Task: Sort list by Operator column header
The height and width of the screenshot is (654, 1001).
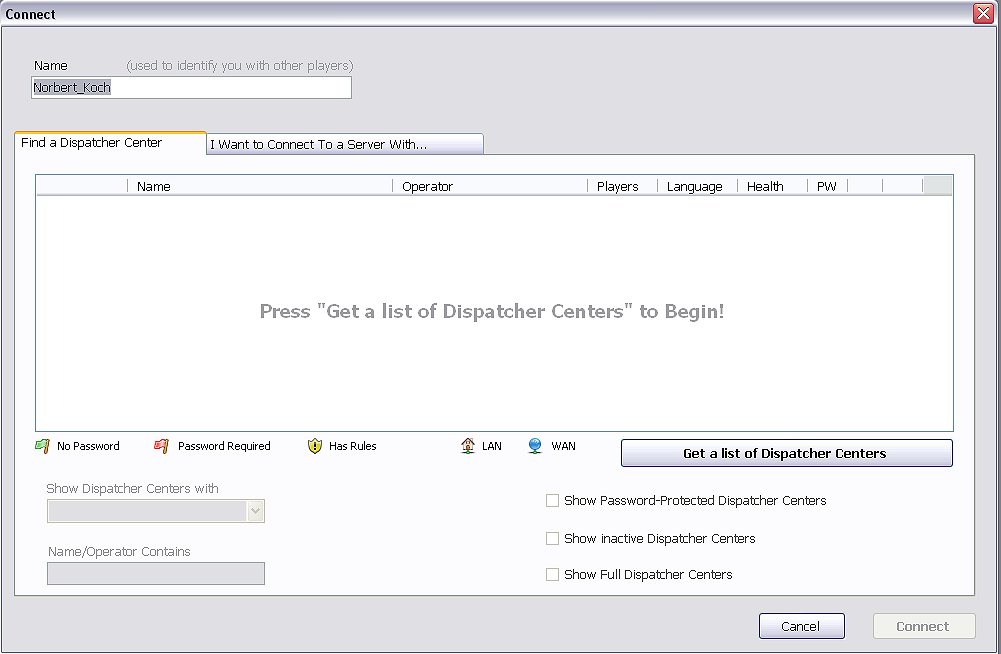Action: click(490, 186)
